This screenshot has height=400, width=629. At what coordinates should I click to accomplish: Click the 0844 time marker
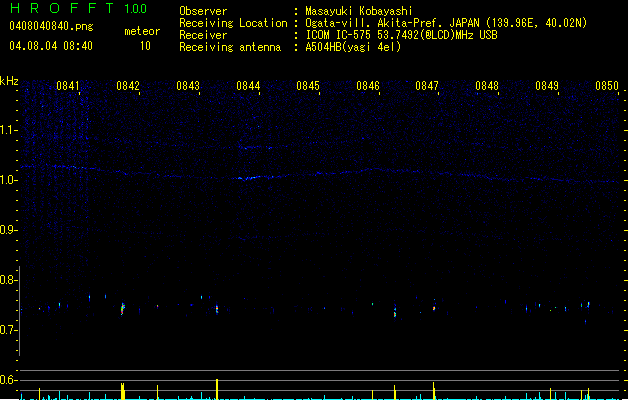tap(248, 86)
